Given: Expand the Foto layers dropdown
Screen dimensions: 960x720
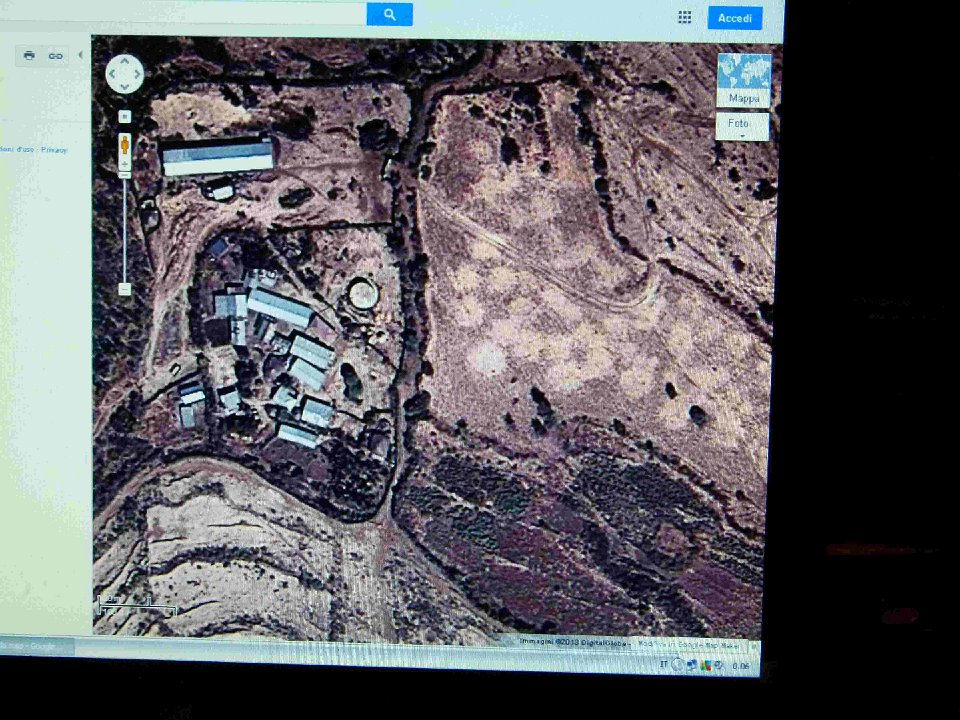Looking at the screenshot, I should coord(742,127).
